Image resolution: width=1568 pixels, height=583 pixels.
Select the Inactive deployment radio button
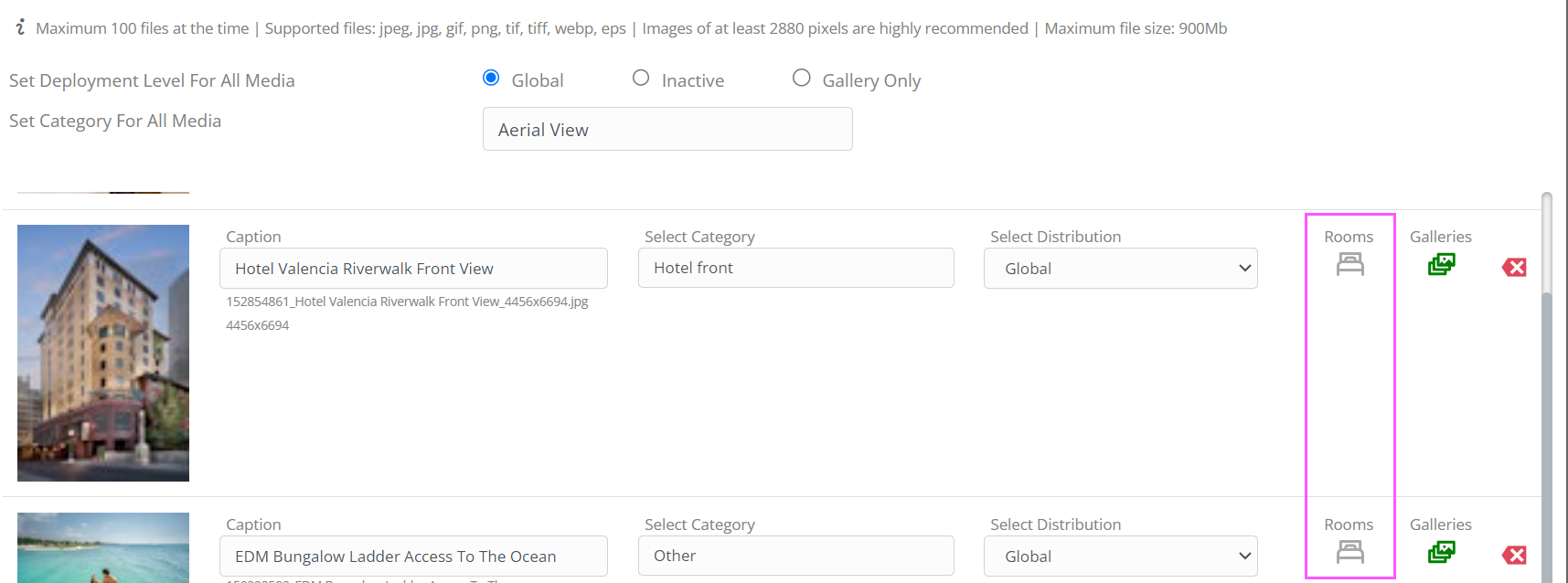[x=641, y=78]
